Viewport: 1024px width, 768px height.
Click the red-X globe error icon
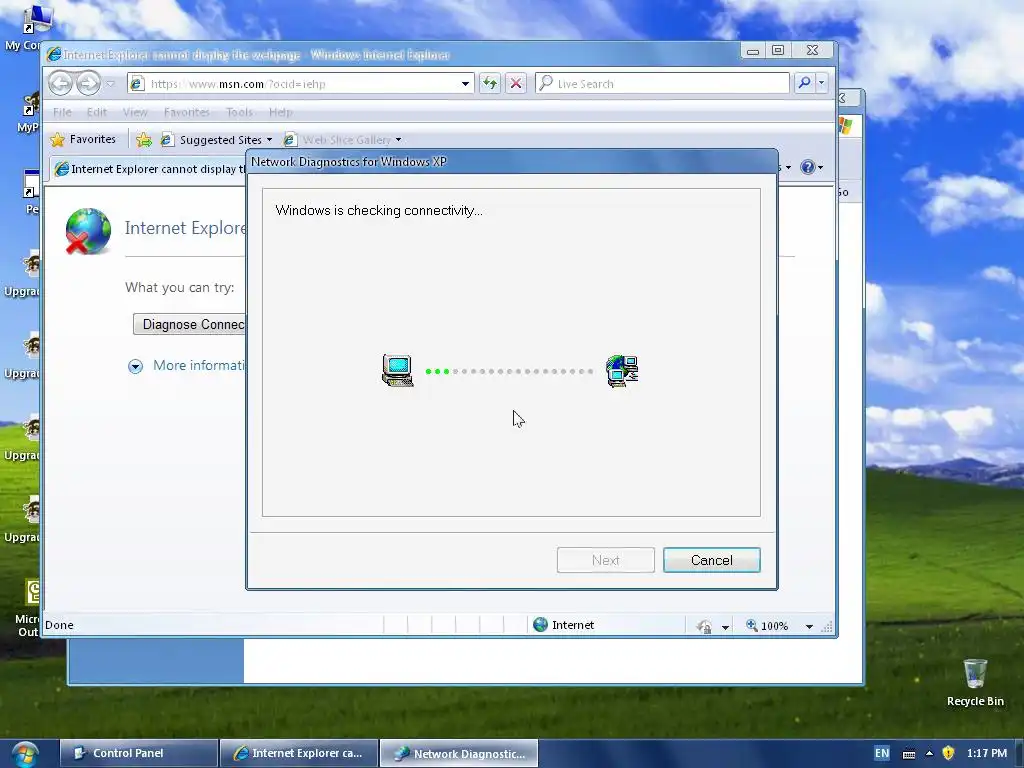point(88,231)
